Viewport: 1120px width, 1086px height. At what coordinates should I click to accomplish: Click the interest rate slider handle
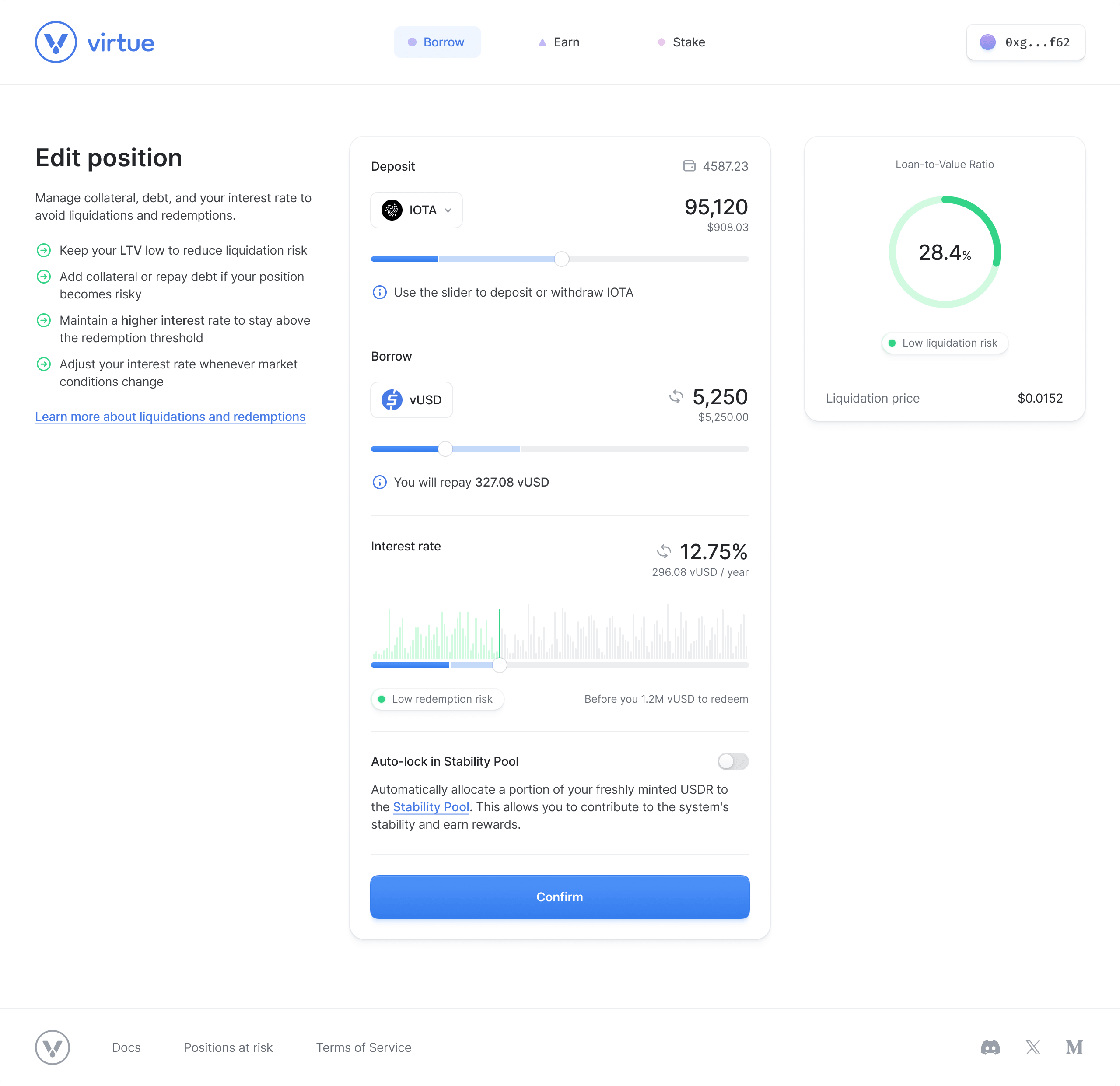click(x=500, y=665)
